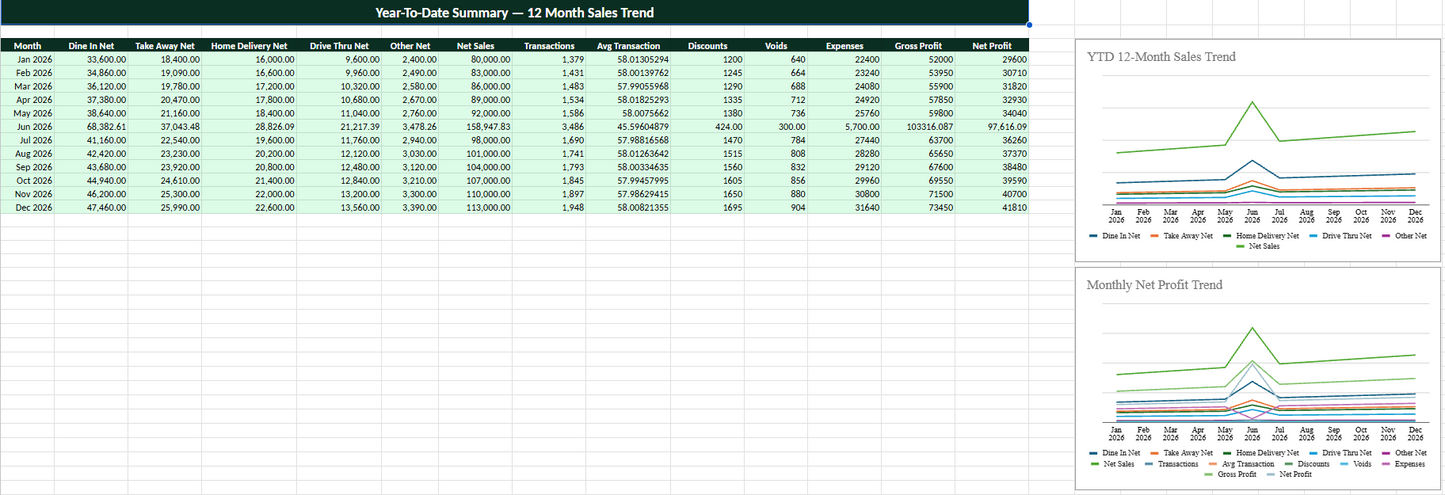Select cell with value 3,478.26
1445x495 pixels.
tap(410, 127)
